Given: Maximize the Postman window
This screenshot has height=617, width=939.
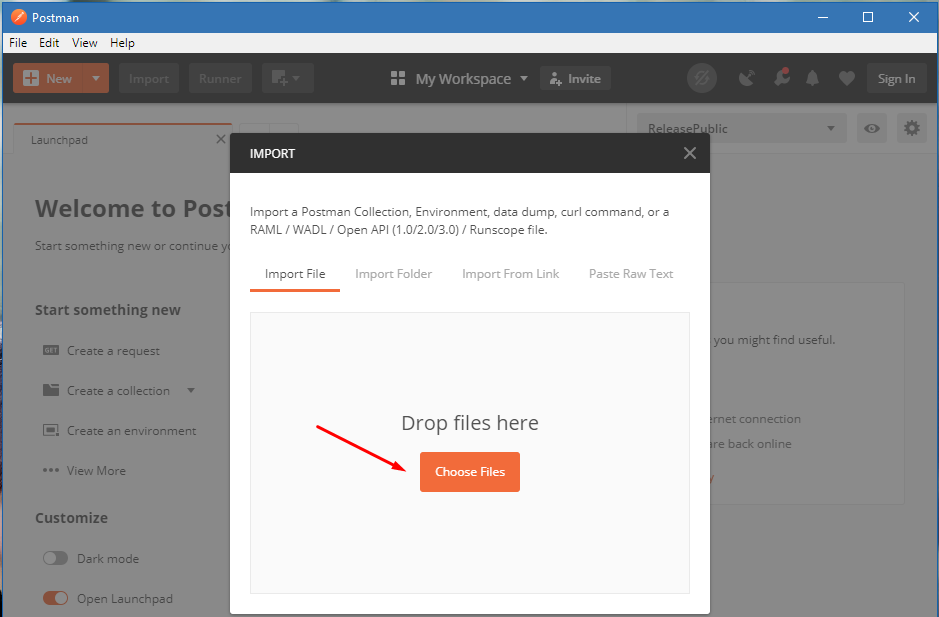Looking at the screenshot, I should point(868,17).
